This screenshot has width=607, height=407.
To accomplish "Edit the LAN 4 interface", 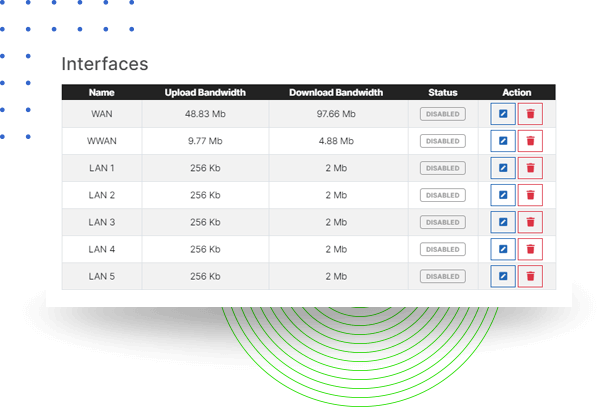I will pos(502,249).
